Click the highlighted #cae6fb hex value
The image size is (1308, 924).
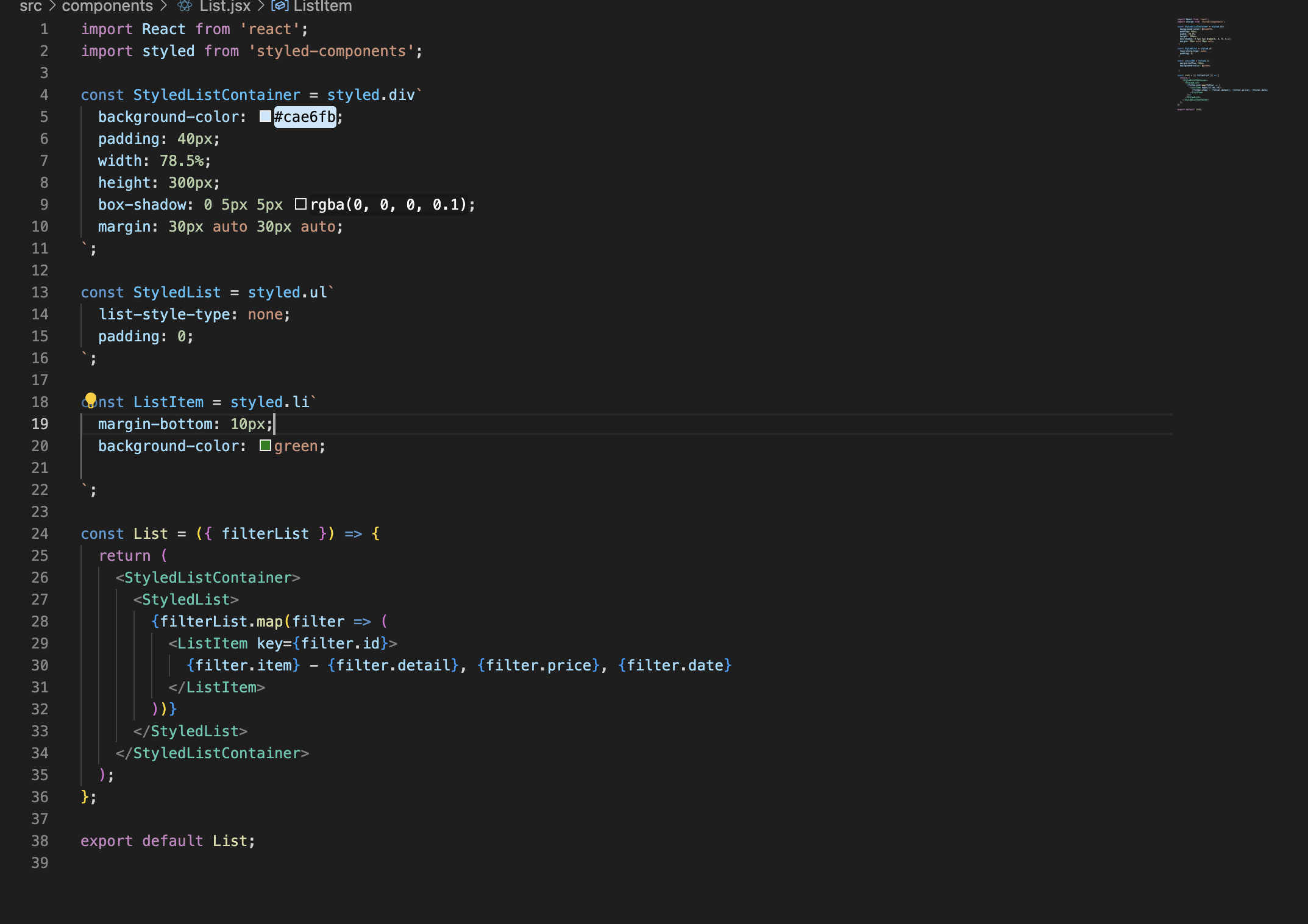(305, 116)
